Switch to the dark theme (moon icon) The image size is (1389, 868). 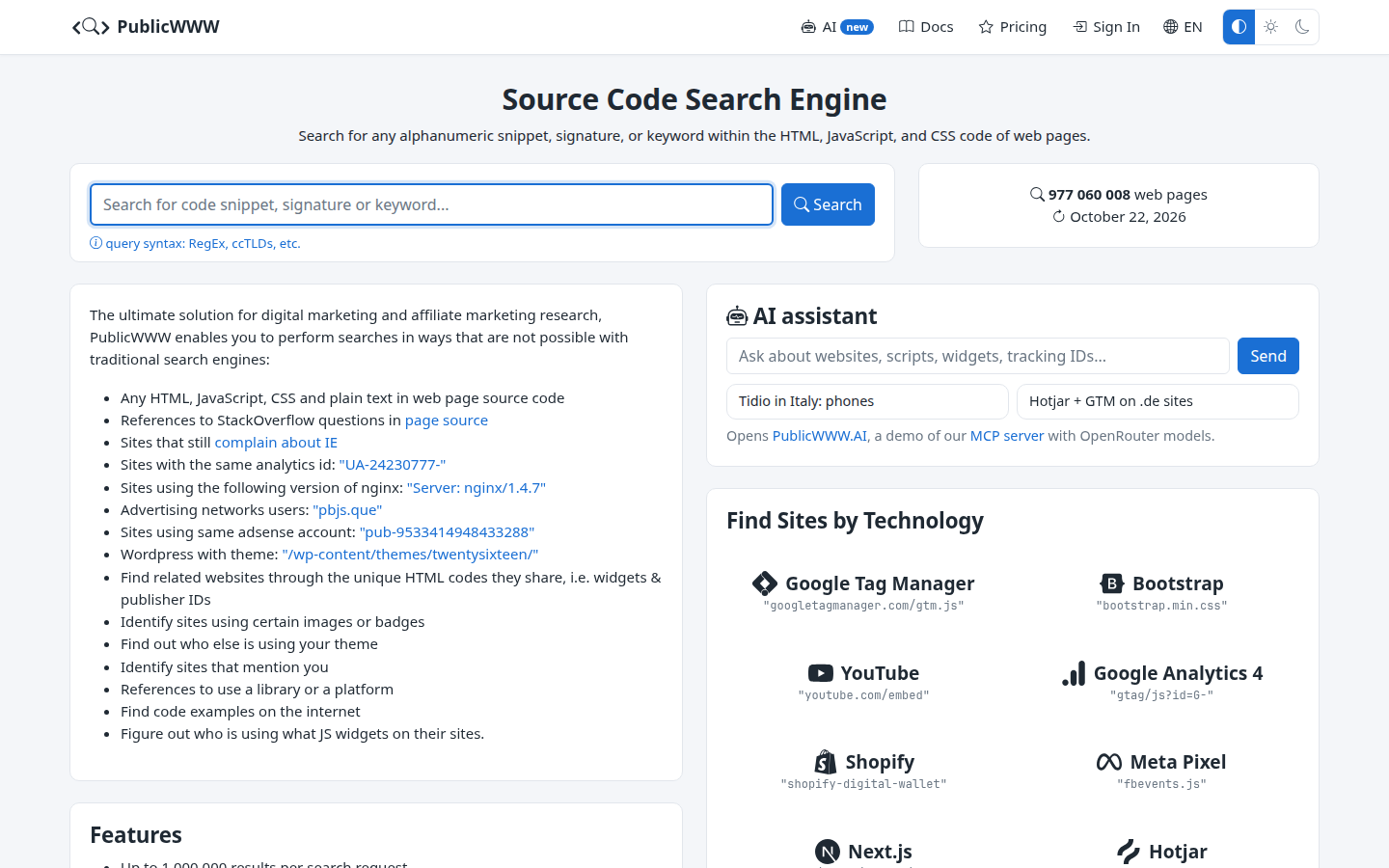pos(1302,27)
